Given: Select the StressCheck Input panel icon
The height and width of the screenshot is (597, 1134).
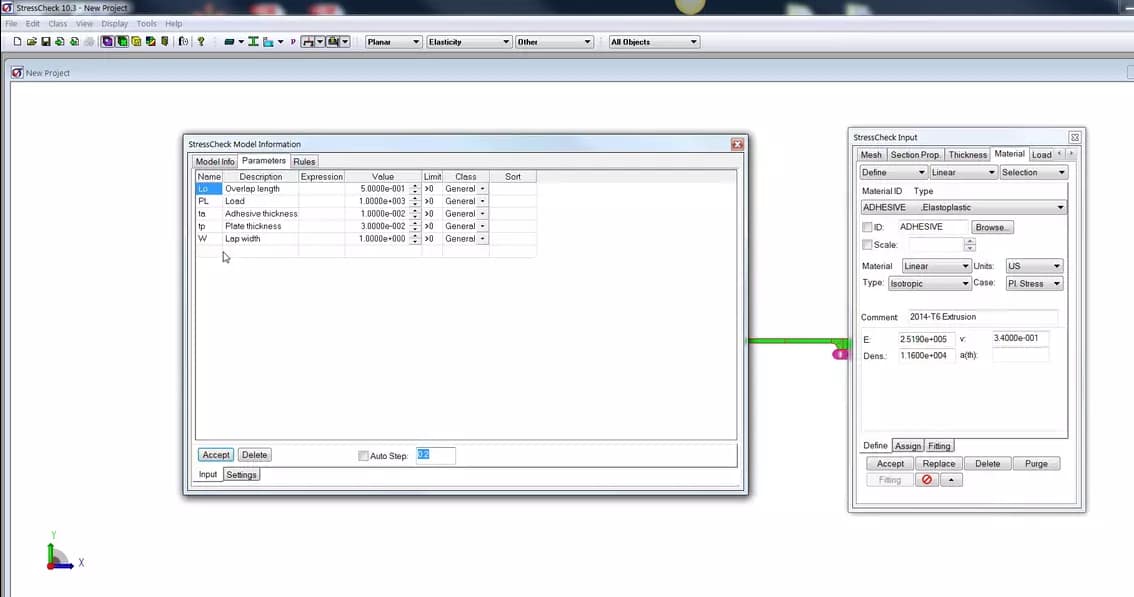Looking at the screenshot, I should click(123, 41).
